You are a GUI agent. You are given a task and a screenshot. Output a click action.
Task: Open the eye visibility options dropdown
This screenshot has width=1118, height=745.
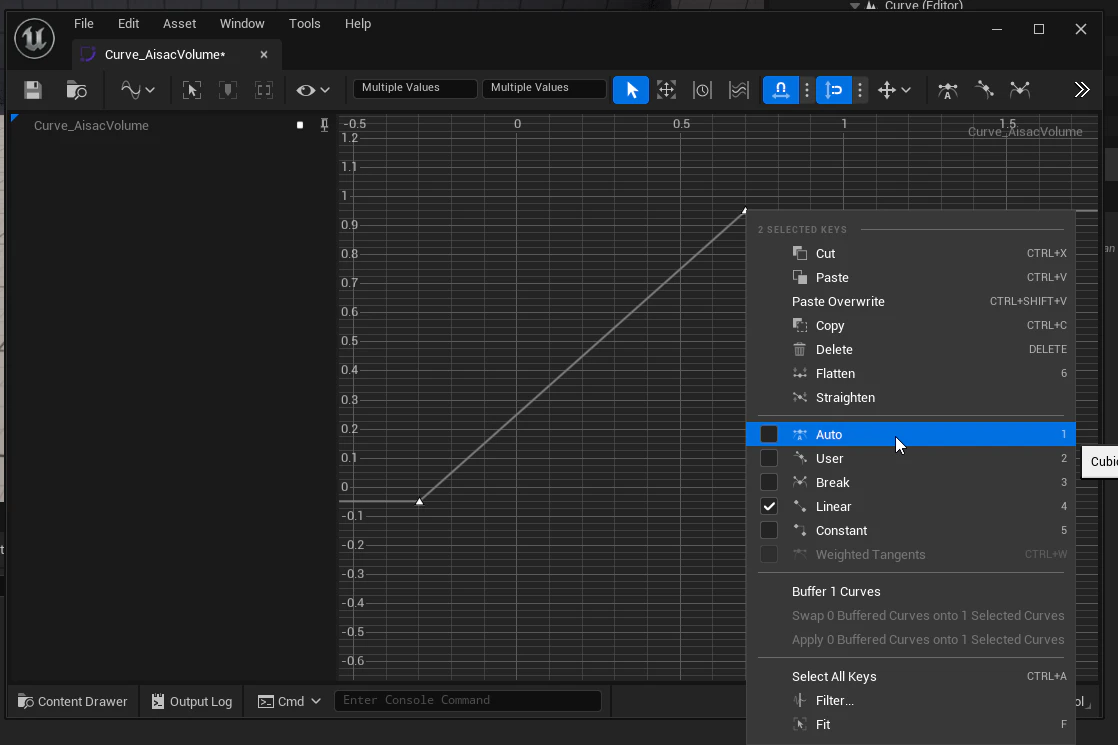[312, 90]
